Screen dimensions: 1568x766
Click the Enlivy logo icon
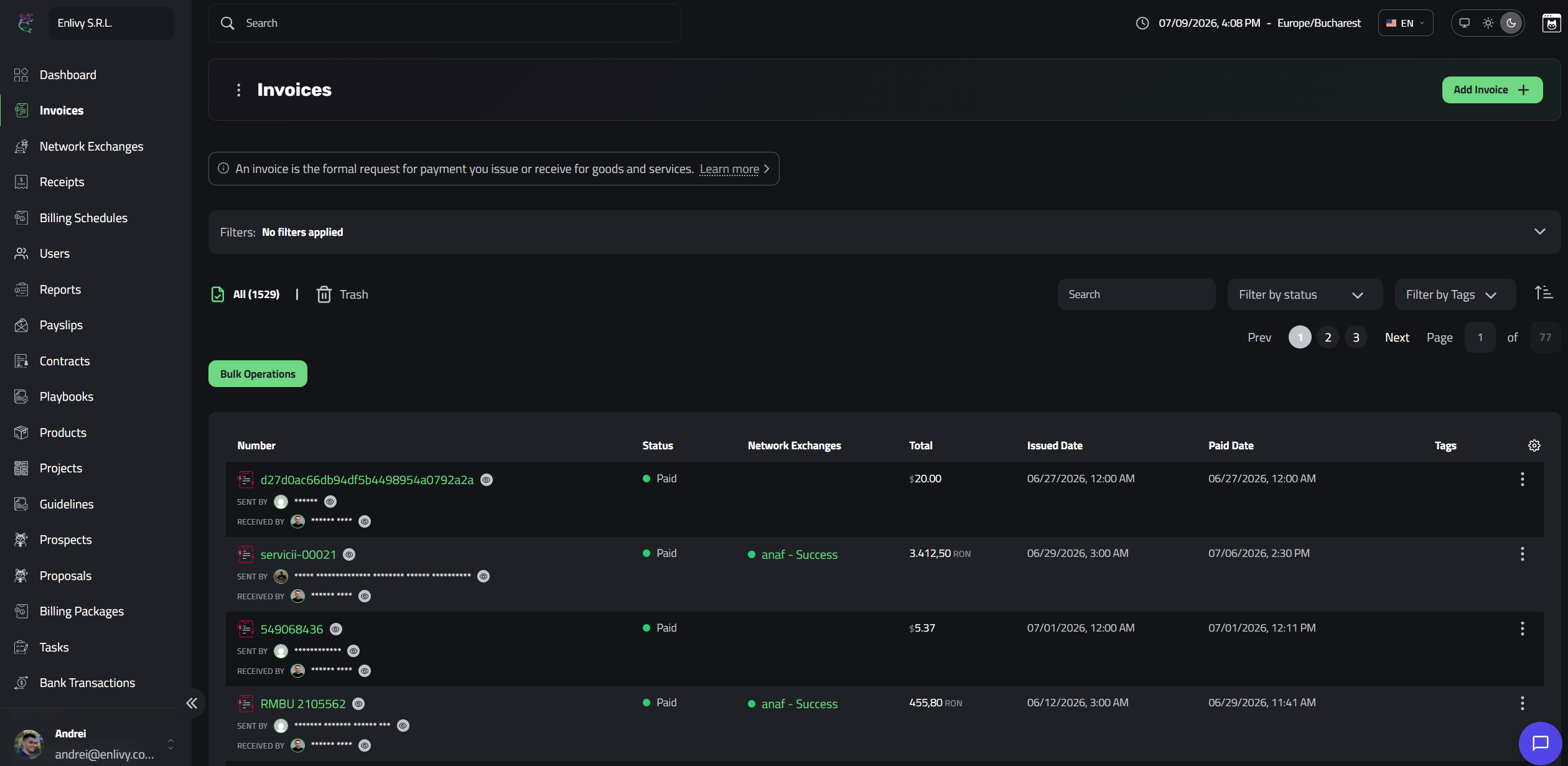(26, 23)
